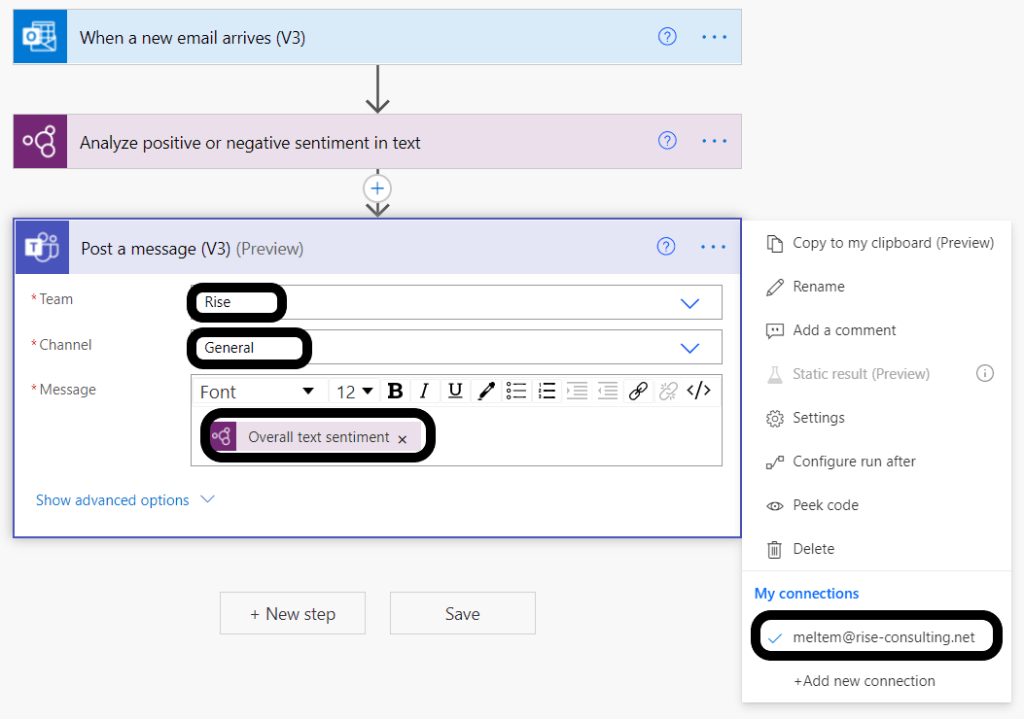Open help for Post a message step

coord(667,247)
